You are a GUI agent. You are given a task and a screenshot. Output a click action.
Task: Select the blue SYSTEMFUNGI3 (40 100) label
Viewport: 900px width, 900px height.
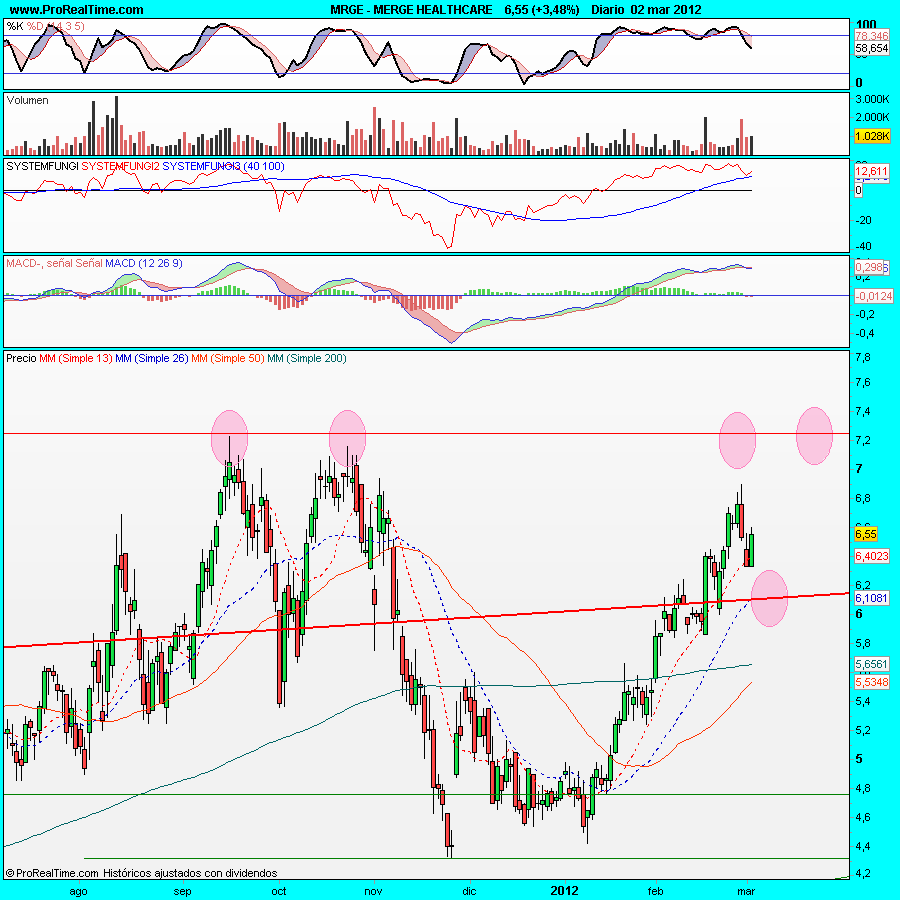(223, 166)
